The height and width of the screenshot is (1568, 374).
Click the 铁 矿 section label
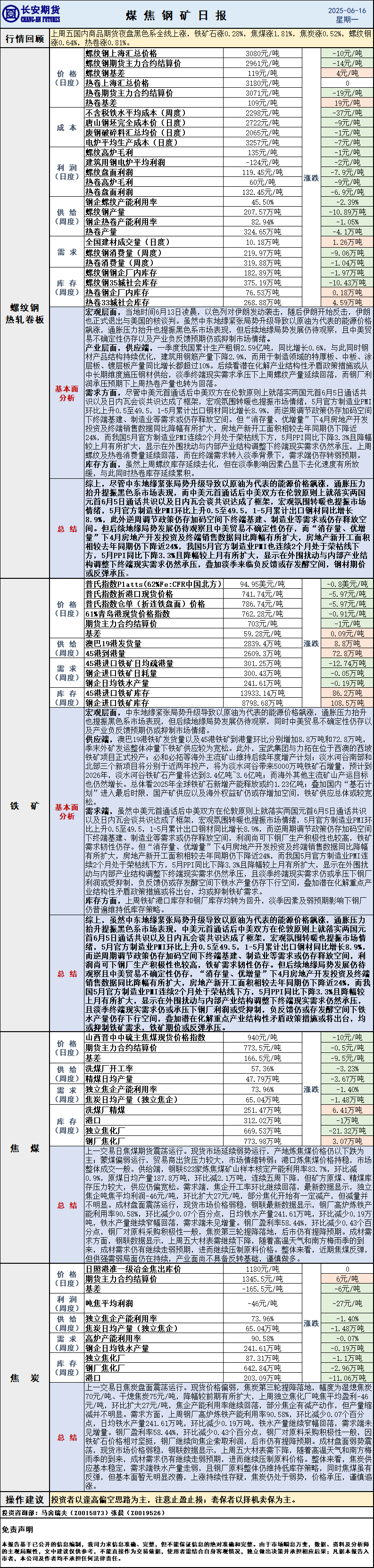pos(25,805)
